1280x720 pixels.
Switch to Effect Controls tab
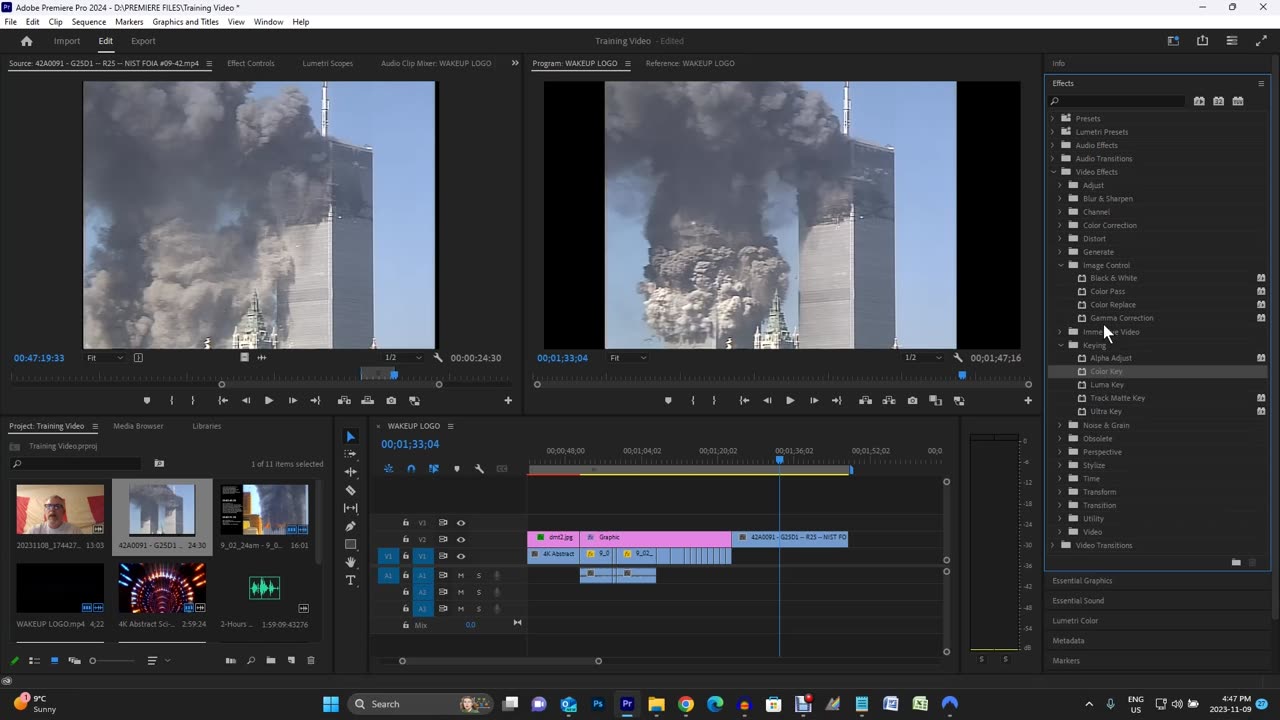tap(250, 63)
